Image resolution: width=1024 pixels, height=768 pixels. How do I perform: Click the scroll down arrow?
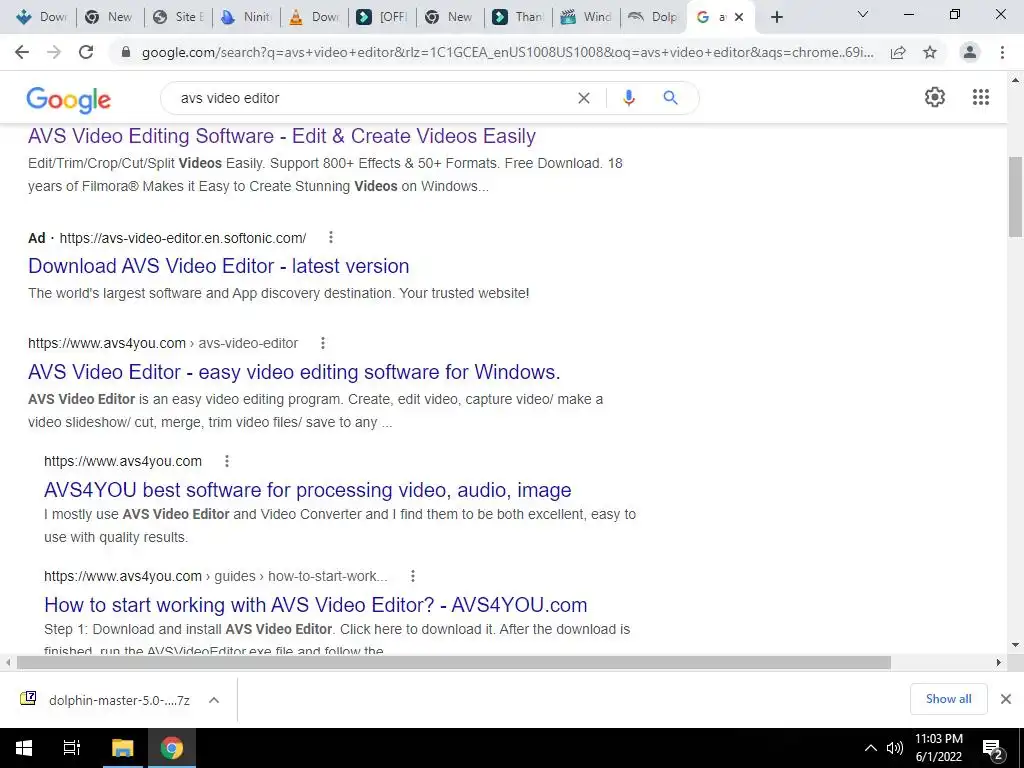pos(1015,645)
